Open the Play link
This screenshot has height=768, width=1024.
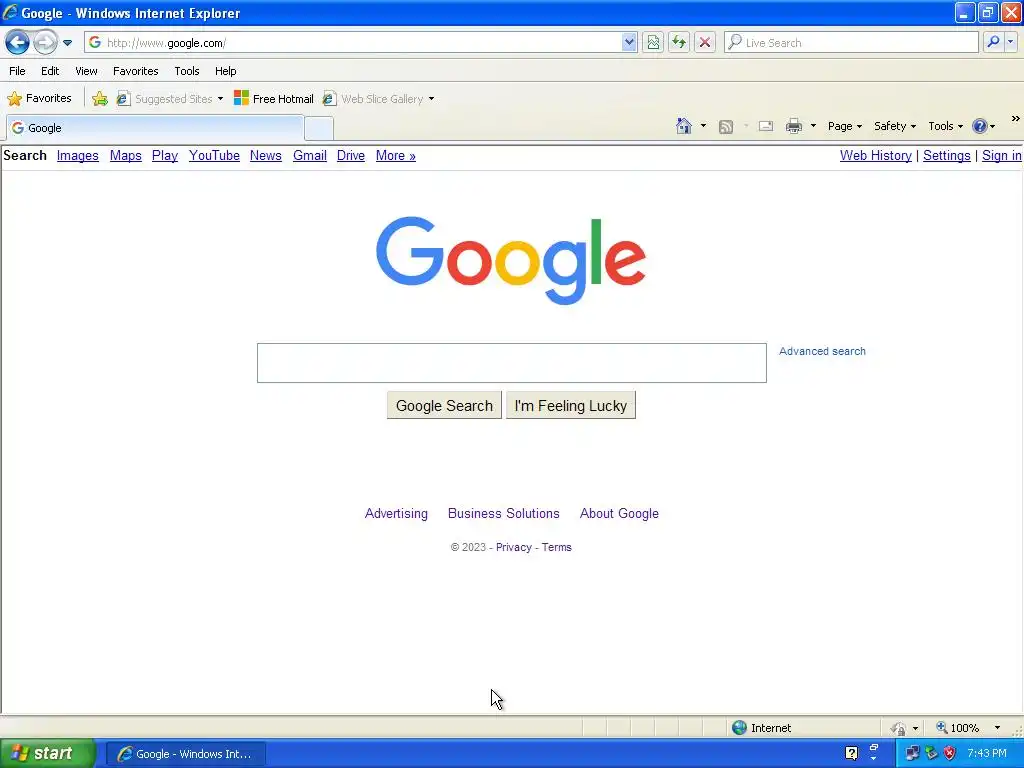[165, 155]
